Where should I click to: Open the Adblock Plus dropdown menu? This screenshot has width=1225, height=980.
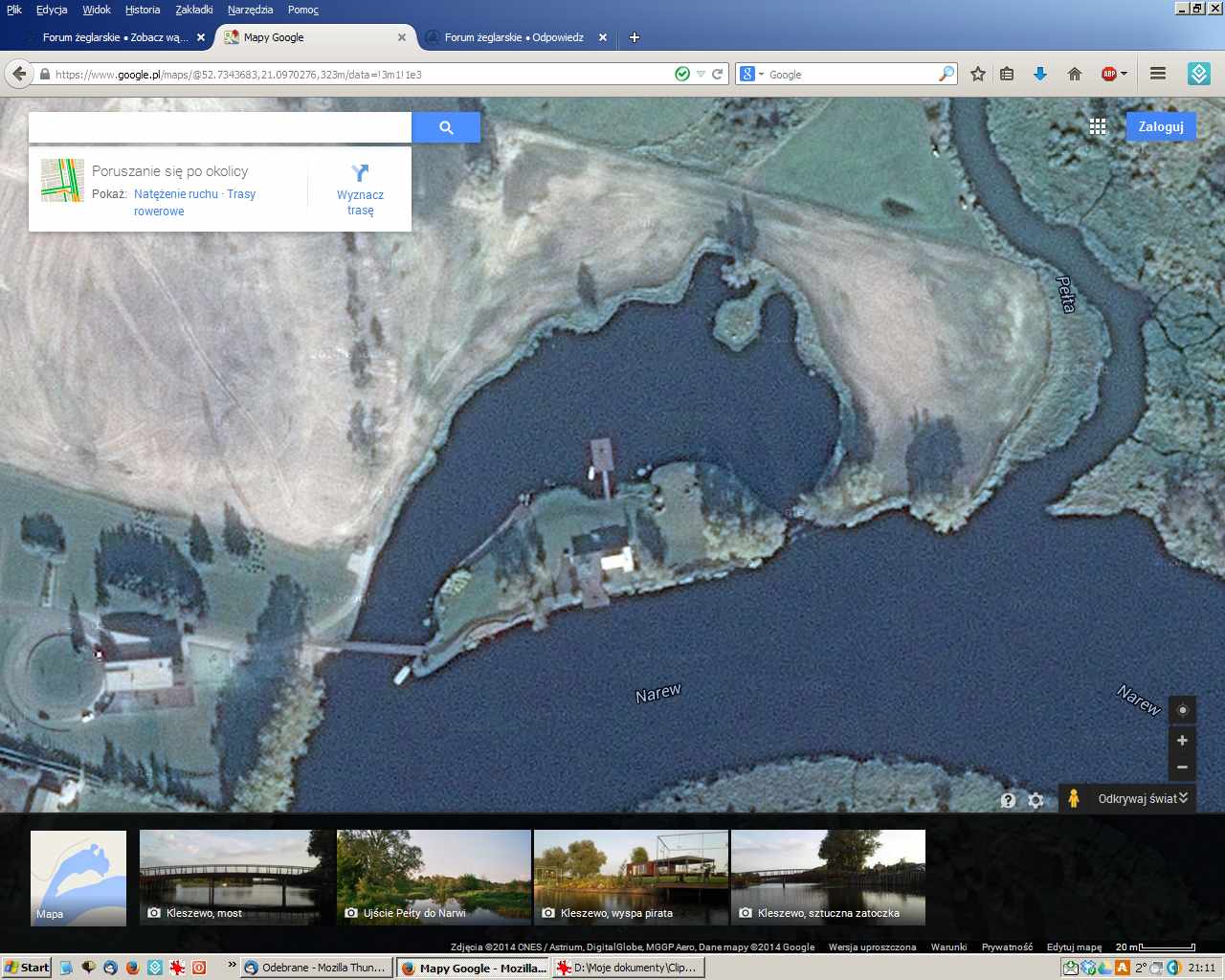pyautogui.click(x=1124, y=74)
